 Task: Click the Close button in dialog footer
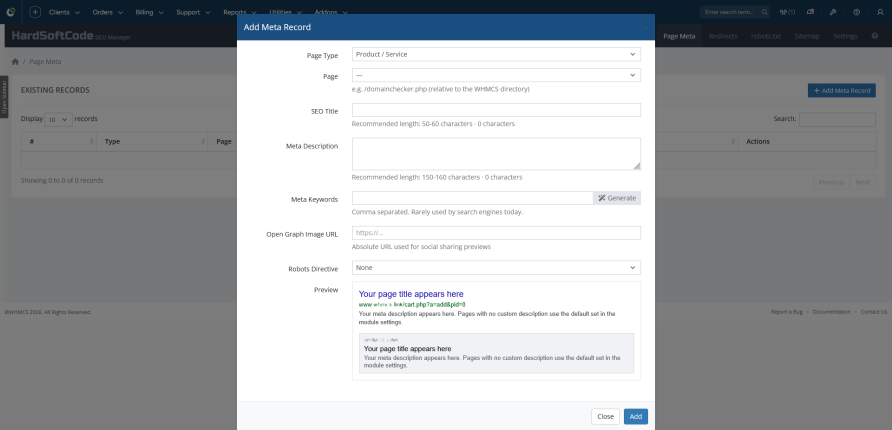point(605,416)
